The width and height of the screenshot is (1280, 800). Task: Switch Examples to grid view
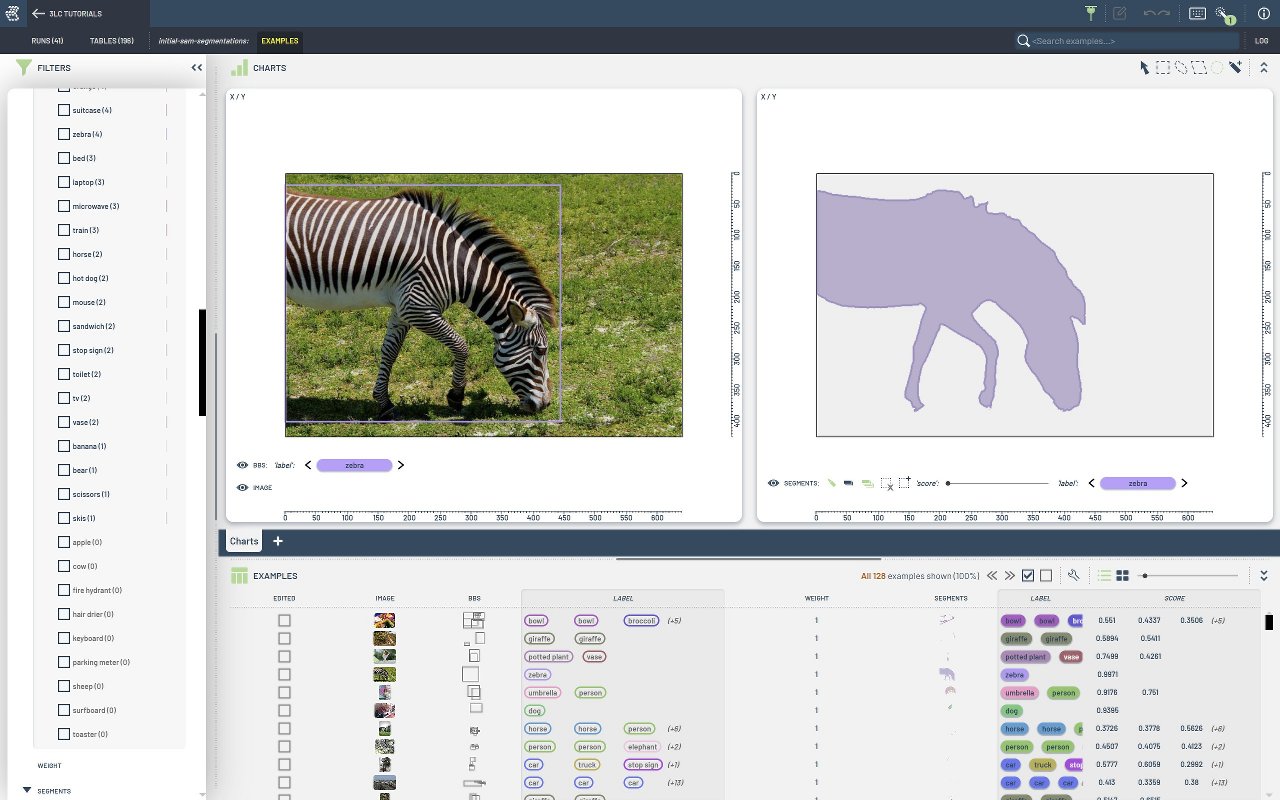click(x=1122, y=576)
